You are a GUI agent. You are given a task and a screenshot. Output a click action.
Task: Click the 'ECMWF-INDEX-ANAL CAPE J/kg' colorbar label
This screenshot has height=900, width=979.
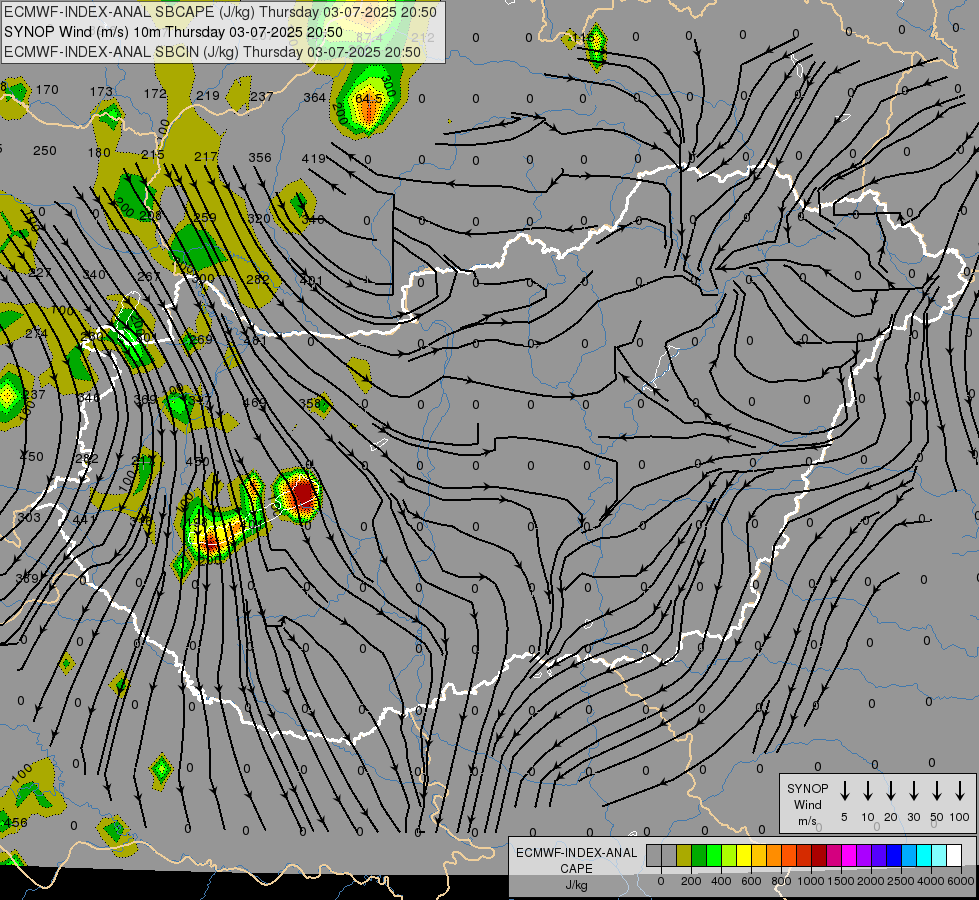tap(576, 869)
